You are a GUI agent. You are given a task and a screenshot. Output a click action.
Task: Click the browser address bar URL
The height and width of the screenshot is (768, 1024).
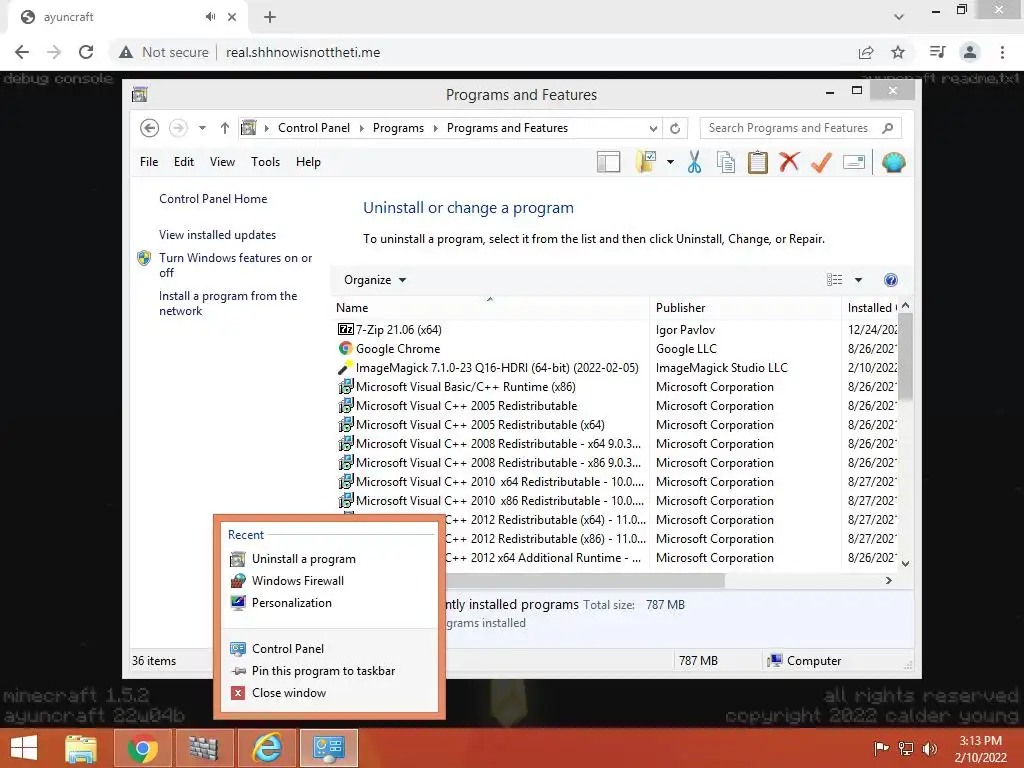[x=303, y=52]
